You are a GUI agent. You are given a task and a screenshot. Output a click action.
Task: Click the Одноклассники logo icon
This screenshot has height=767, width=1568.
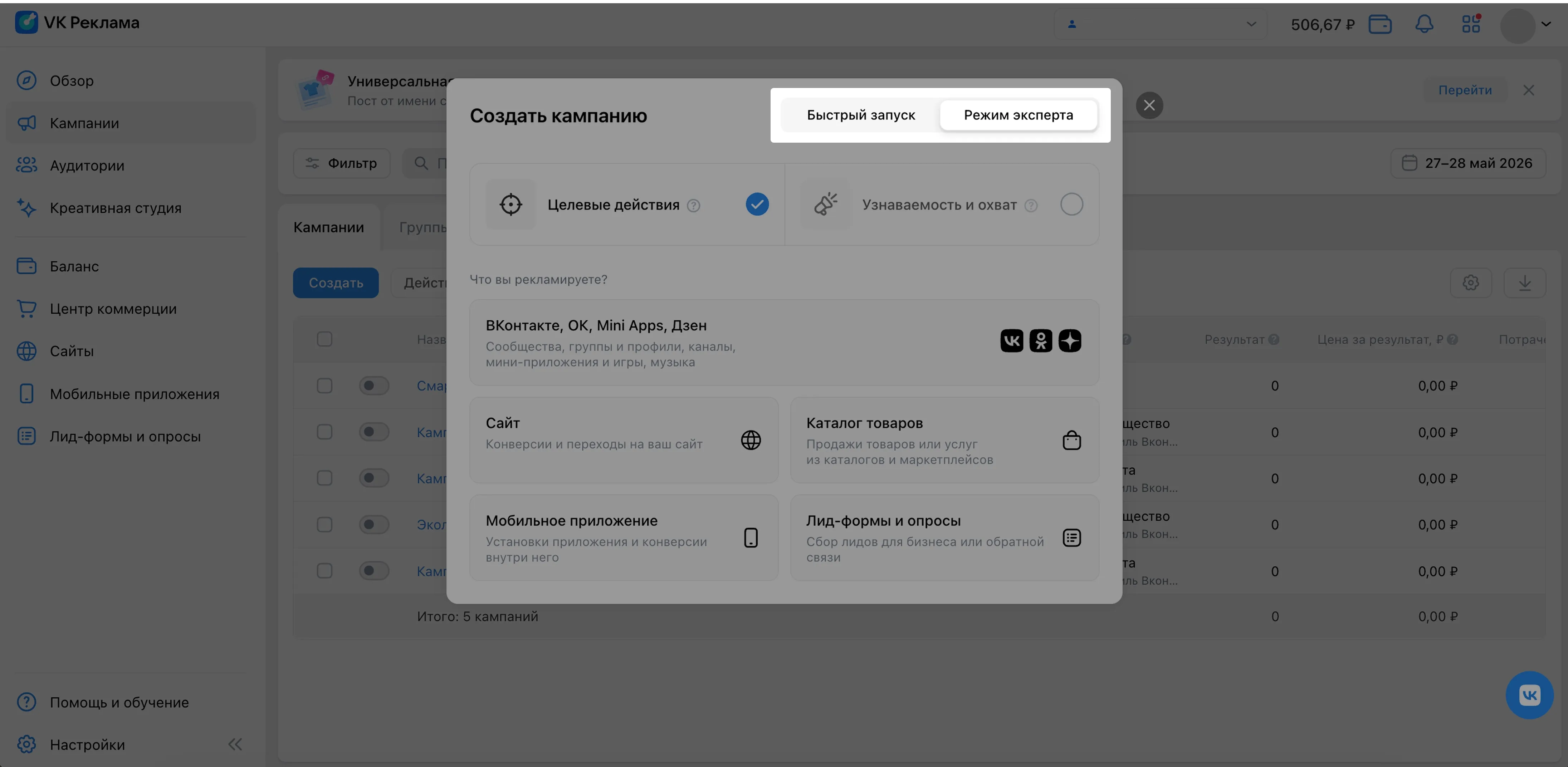click(x=1041, y=341)
